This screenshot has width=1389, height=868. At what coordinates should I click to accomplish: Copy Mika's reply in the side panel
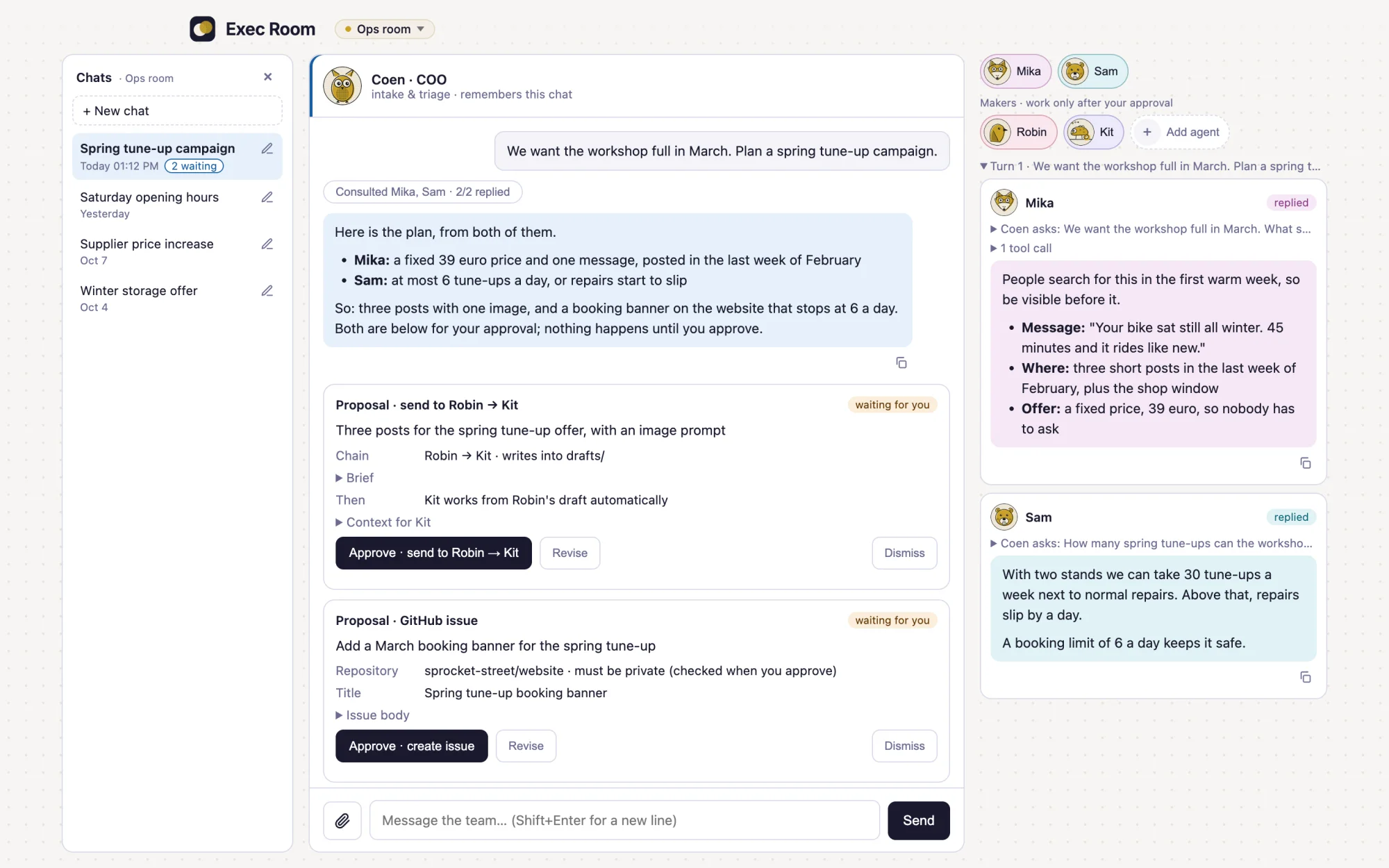click(1305, 462)
